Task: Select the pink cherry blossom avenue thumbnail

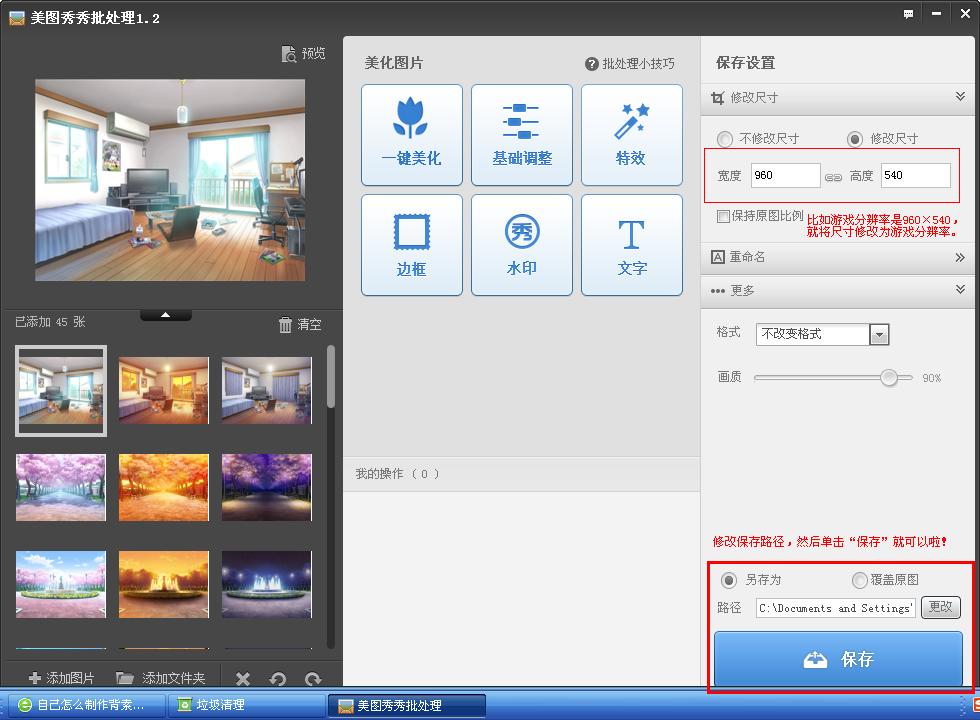Action: pos(61,488)
